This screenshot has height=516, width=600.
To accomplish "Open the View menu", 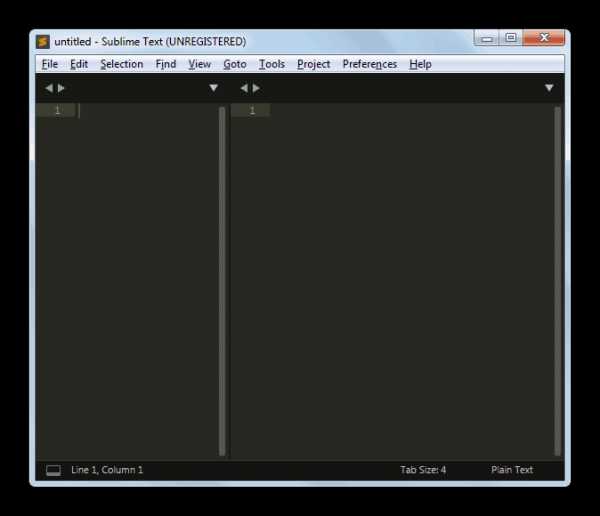I will (x=199, y=64).
